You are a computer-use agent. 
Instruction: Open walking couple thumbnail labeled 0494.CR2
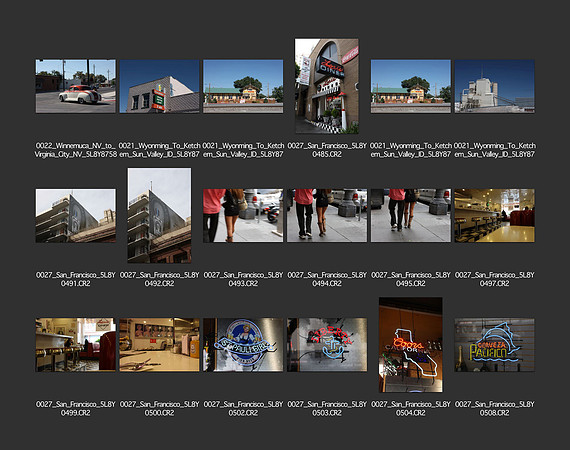click(327, 216)
